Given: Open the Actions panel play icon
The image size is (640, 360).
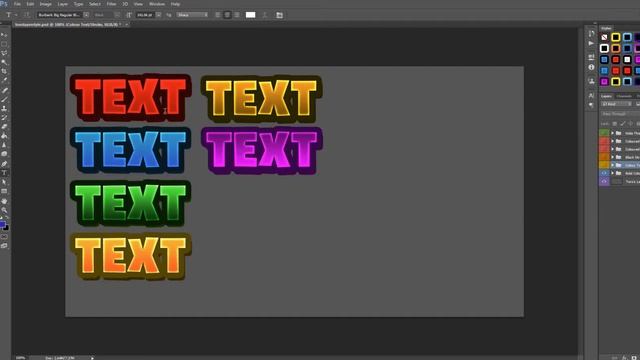Looking at the screenshot, I should pos(591,43).
